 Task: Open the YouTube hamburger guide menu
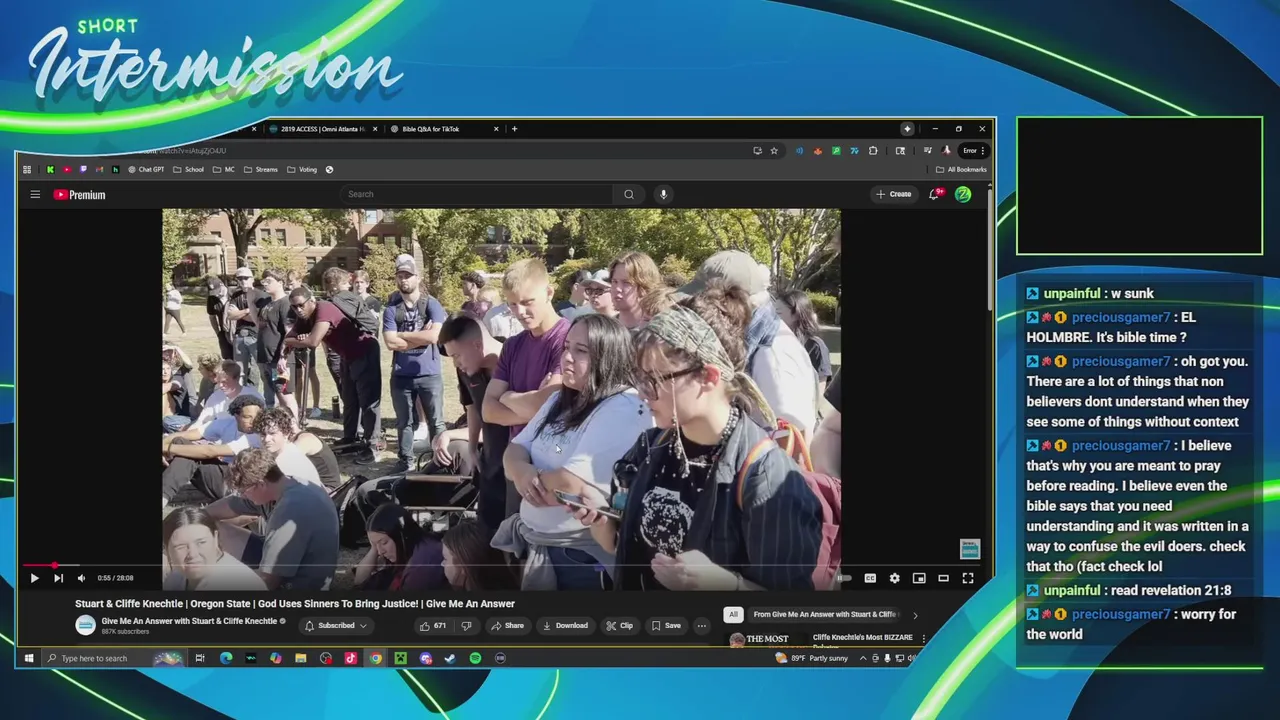[35, 194]
